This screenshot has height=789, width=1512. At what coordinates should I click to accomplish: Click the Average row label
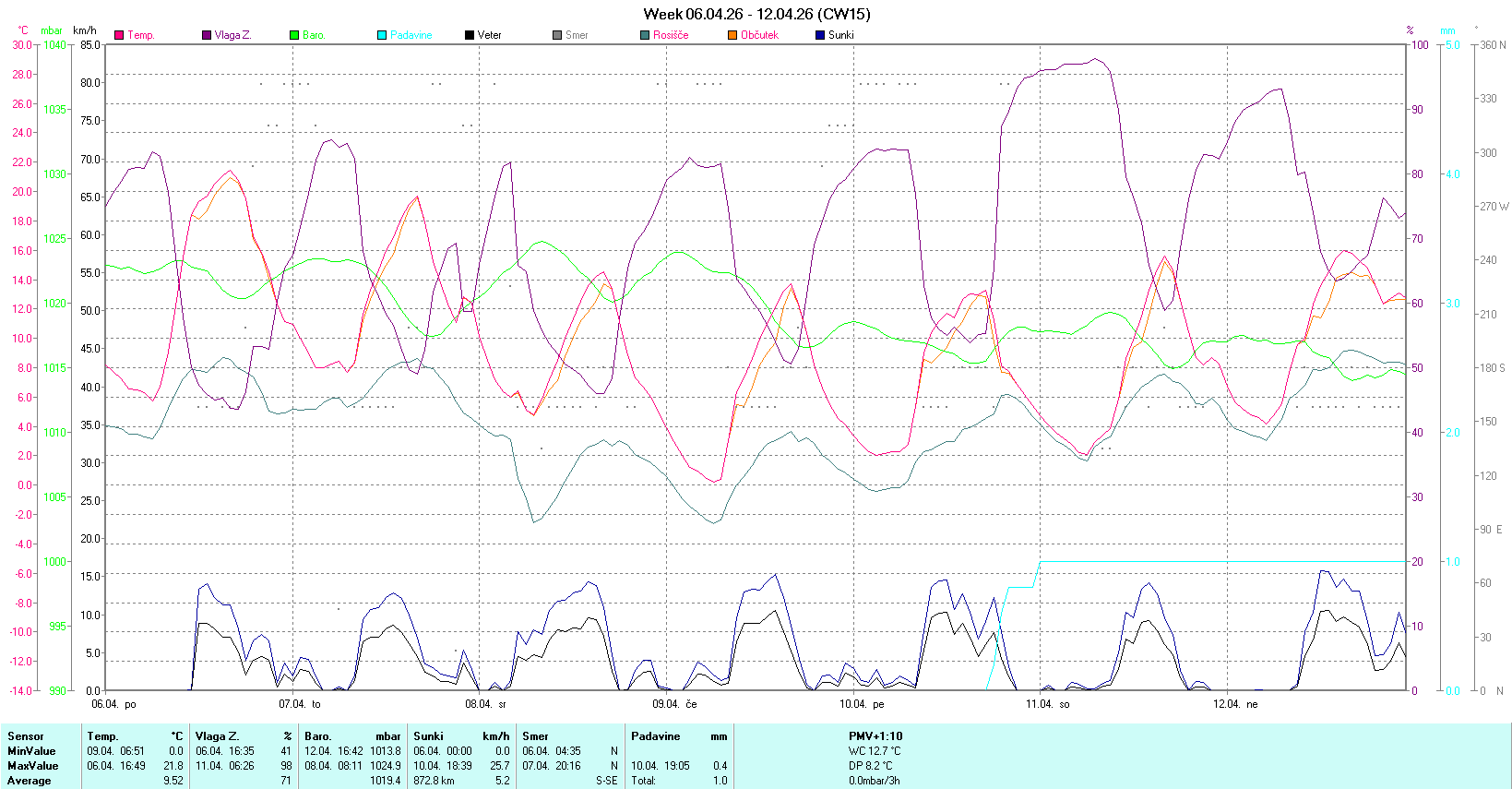pos(30,781)
